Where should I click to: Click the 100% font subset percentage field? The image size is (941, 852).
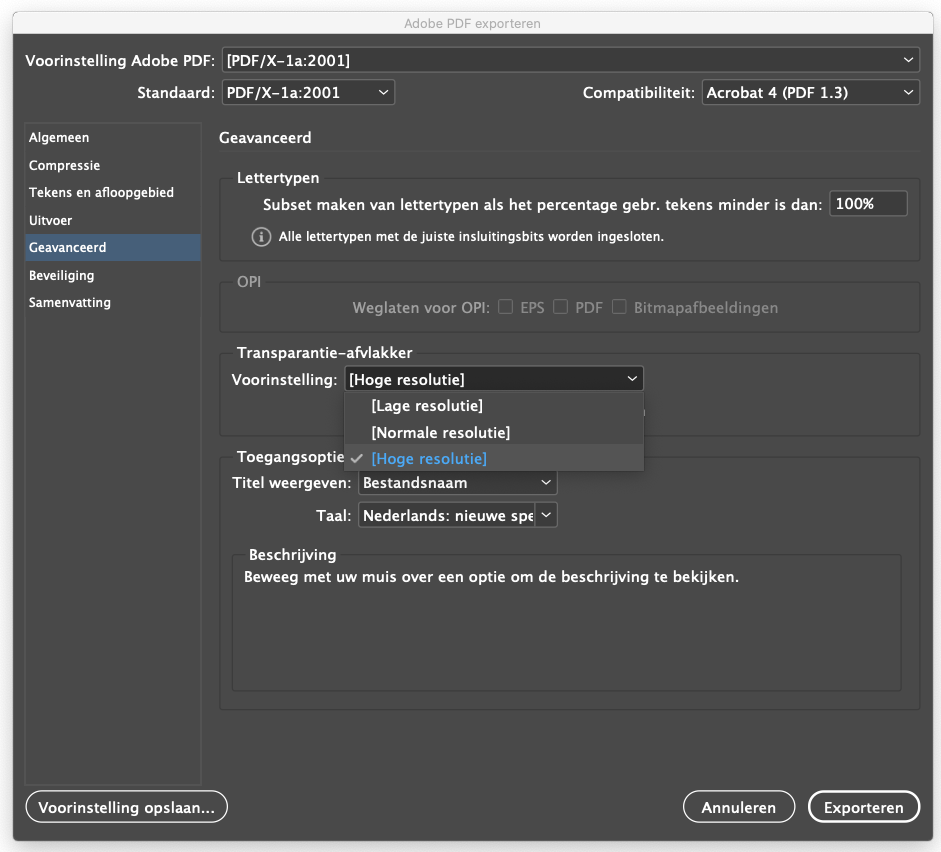click(x=868, y=204)
